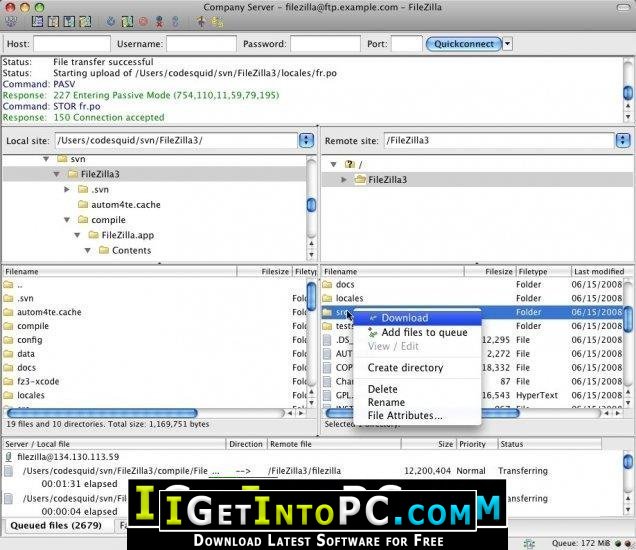This screenshot has width=636, height=550.
Task: Click the /FileZilla3/filezilla remote file entry
Action: coord(304,471)
